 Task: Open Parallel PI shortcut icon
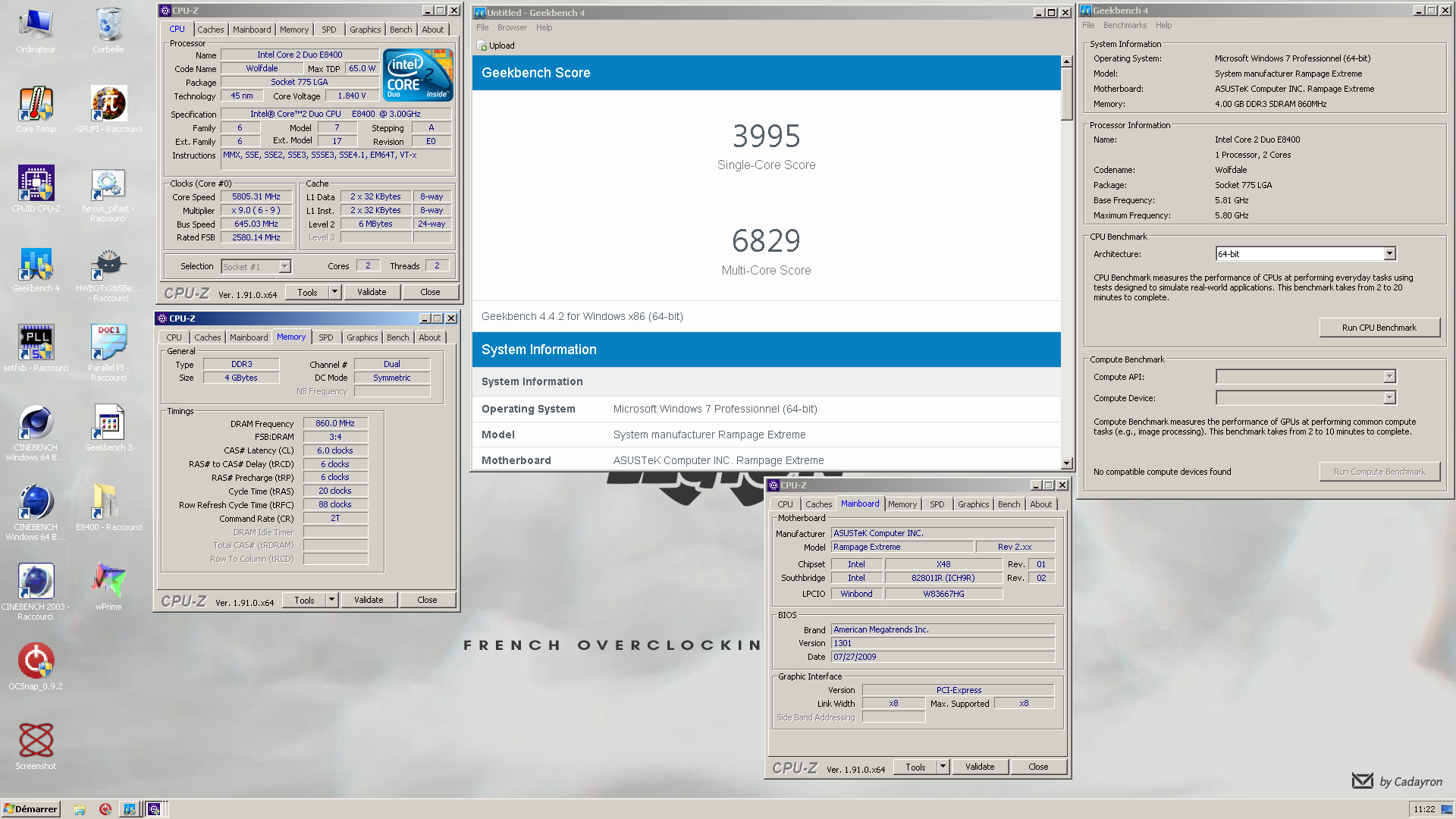tap(108, 353)
